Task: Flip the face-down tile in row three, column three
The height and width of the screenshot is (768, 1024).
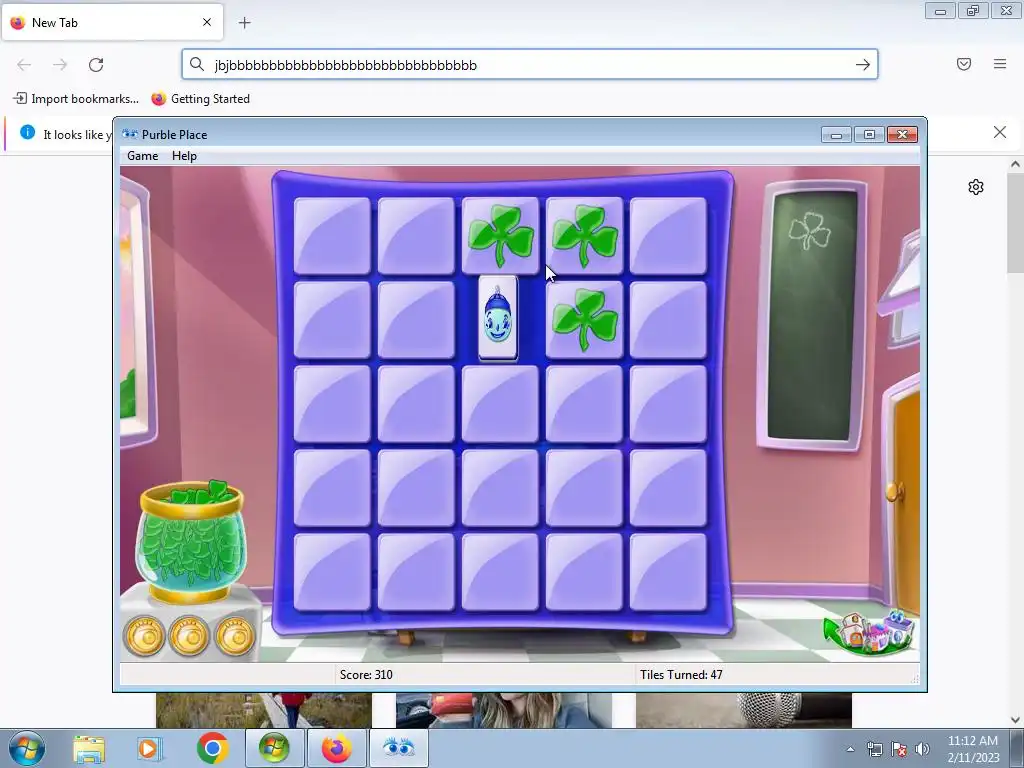Action: click(500, 404)
